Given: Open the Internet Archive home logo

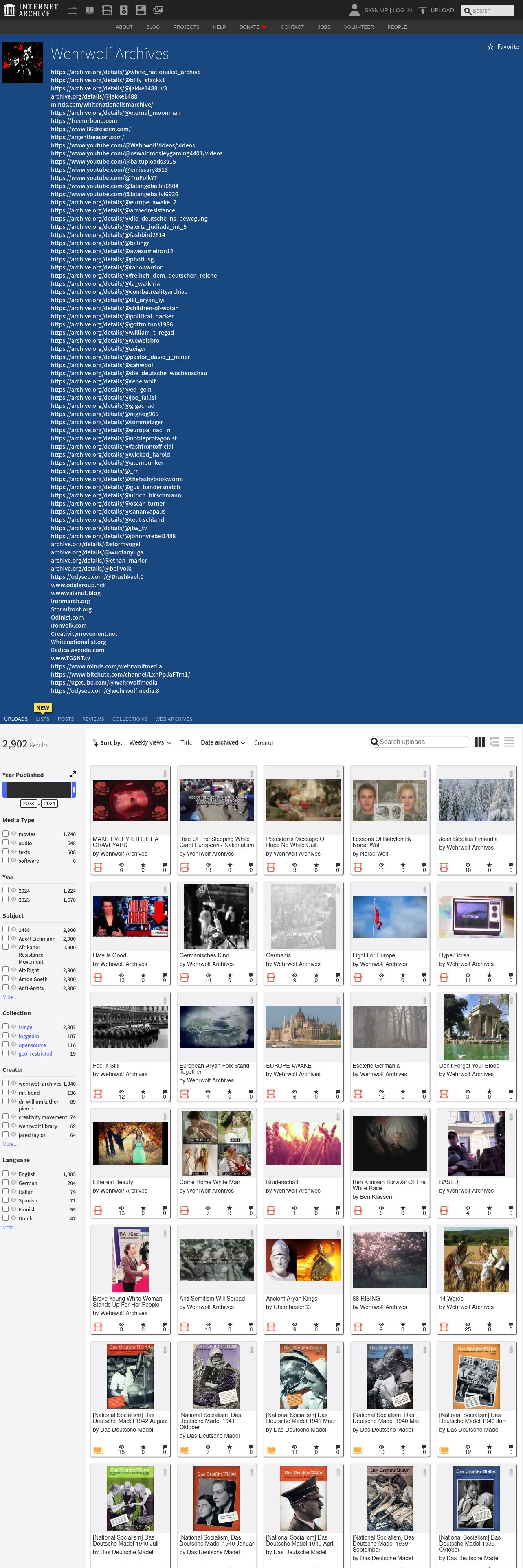Looking at the screenshot, I should point(31,10).
